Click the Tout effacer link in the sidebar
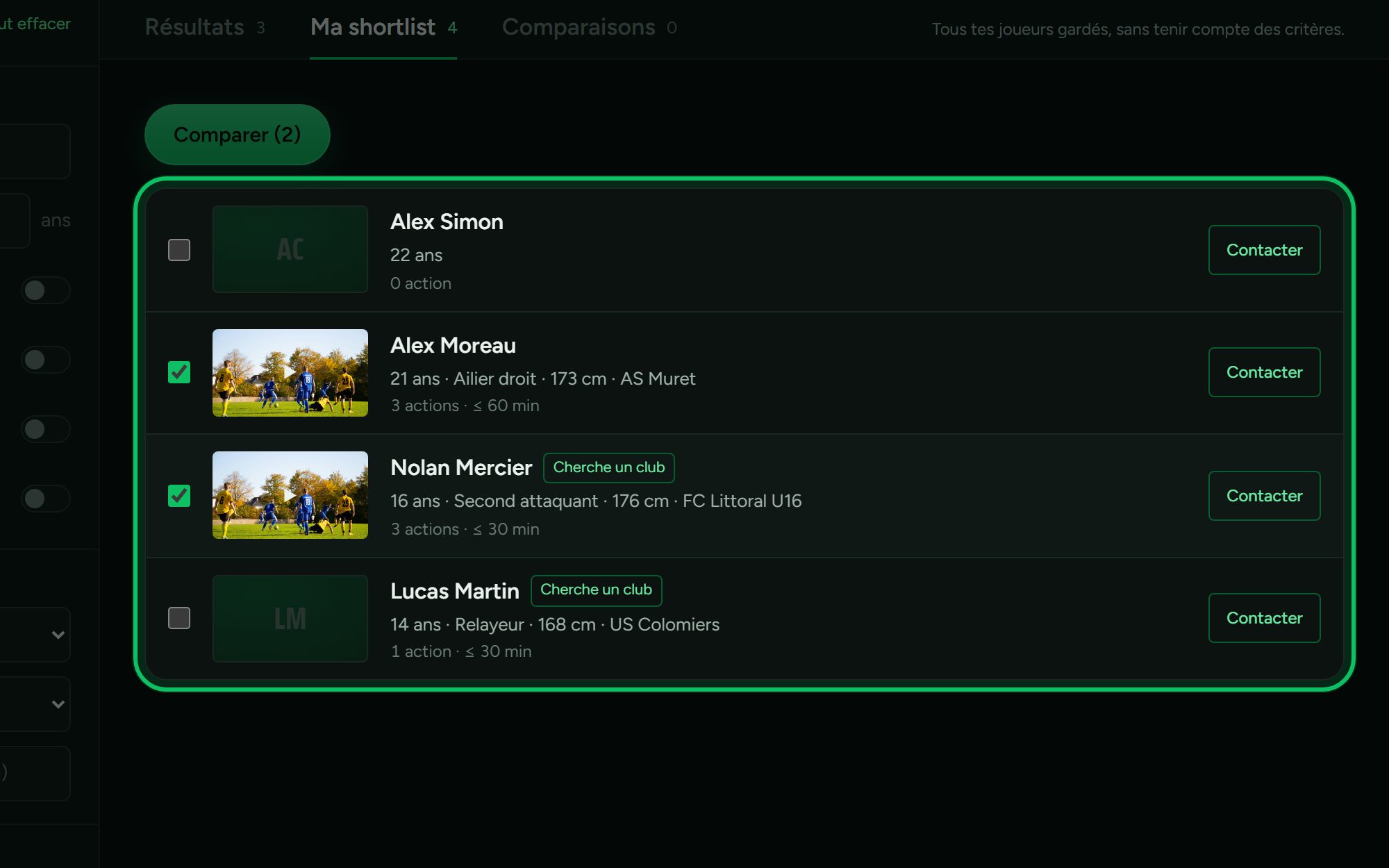 pos(35,24)
